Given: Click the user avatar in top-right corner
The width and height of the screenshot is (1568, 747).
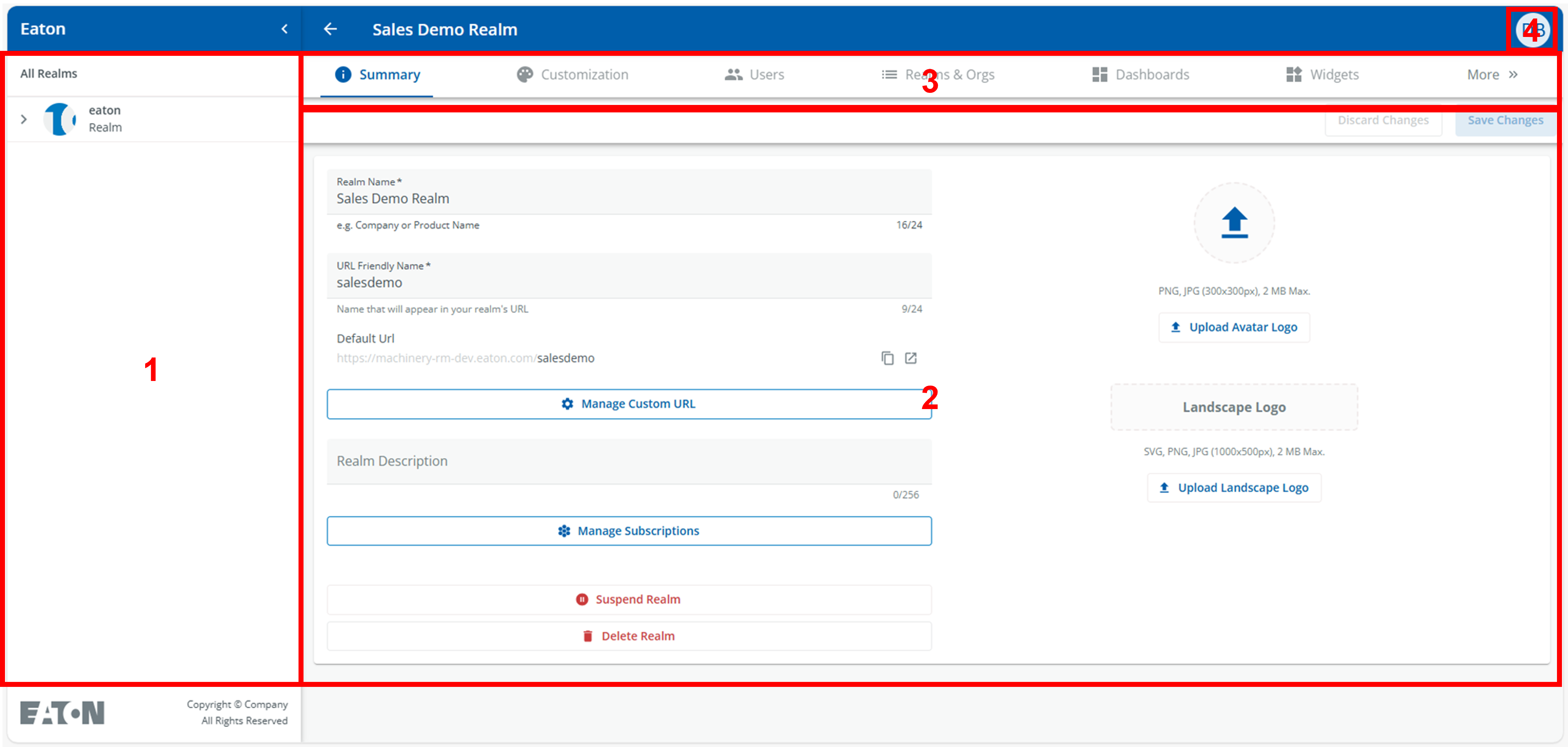Looking at the screenshot, I should pyautogui.click(x=1532, y=29).
